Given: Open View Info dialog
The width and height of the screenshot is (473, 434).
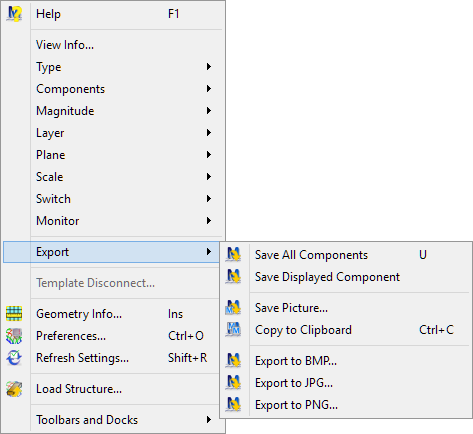Looking at the screenshot, I should tap(113, 45).
